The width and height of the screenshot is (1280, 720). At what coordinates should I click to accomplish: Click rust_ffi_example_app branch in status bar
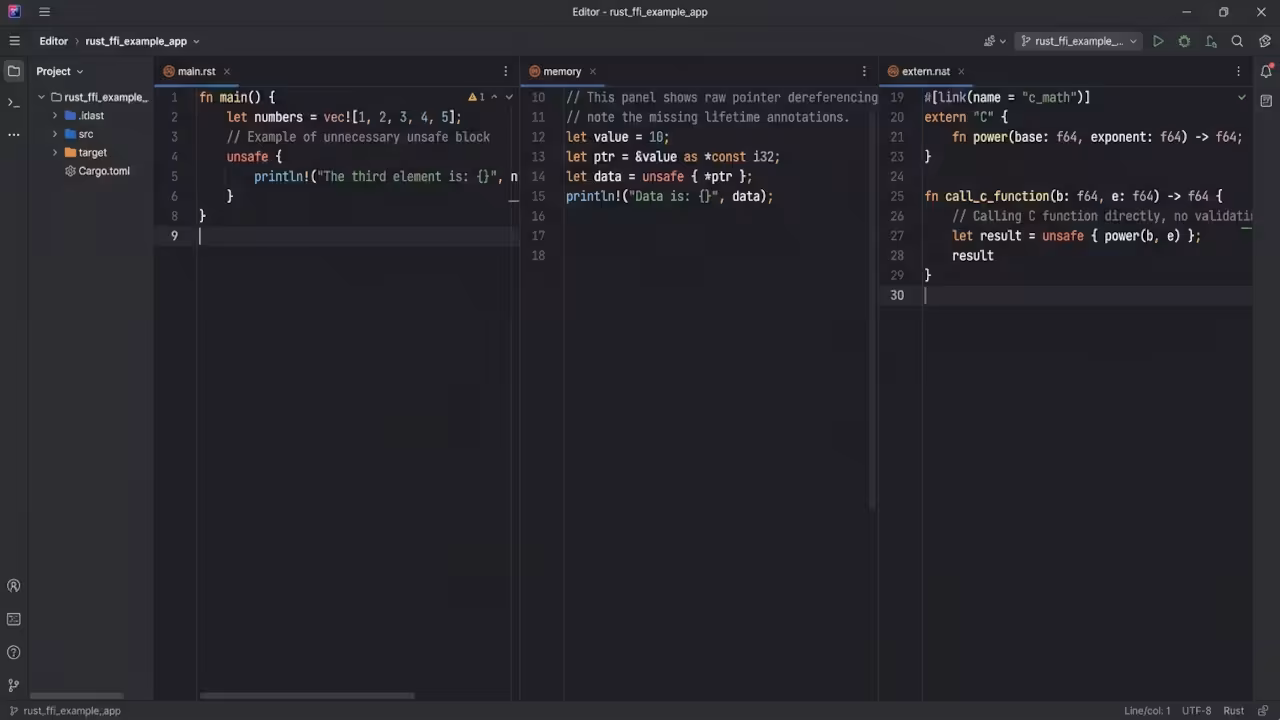[x=71, y=711]
